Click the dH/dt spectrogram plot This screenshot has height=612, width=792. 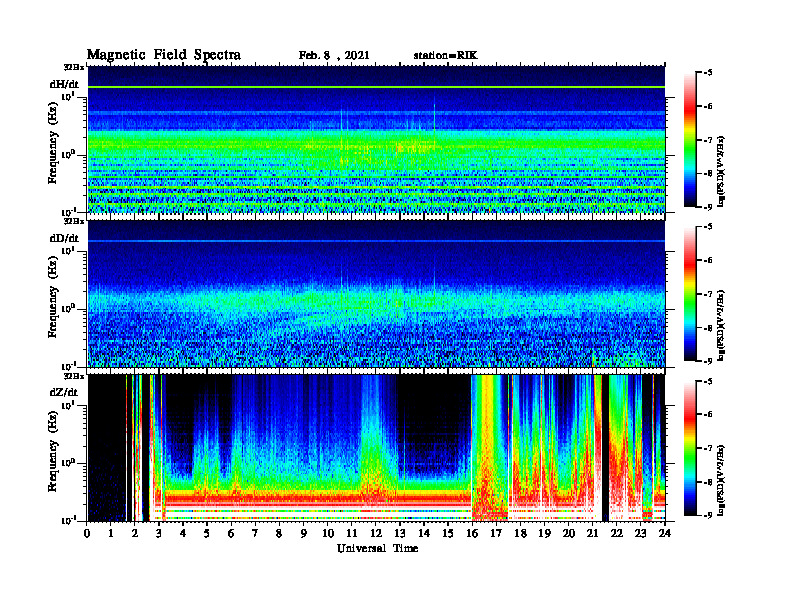coord(376,139)
